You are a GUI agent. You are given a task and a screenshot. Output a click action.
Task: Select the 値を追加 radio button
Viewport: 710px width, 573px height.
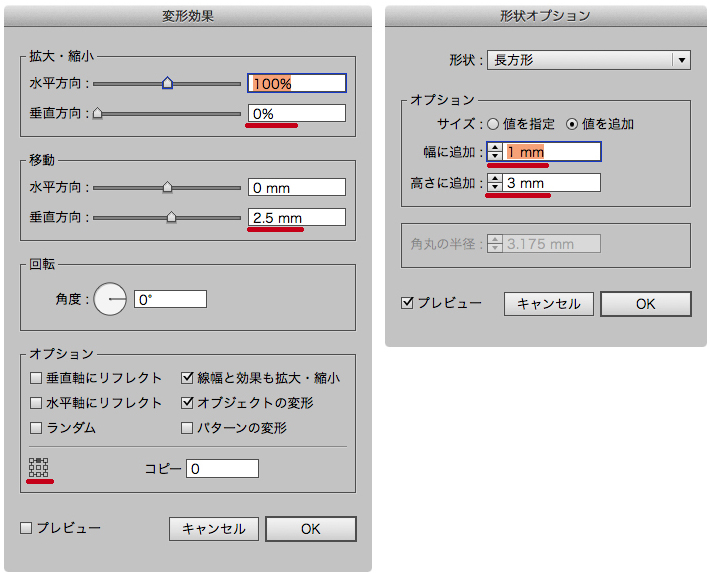(x=572, y=124)
